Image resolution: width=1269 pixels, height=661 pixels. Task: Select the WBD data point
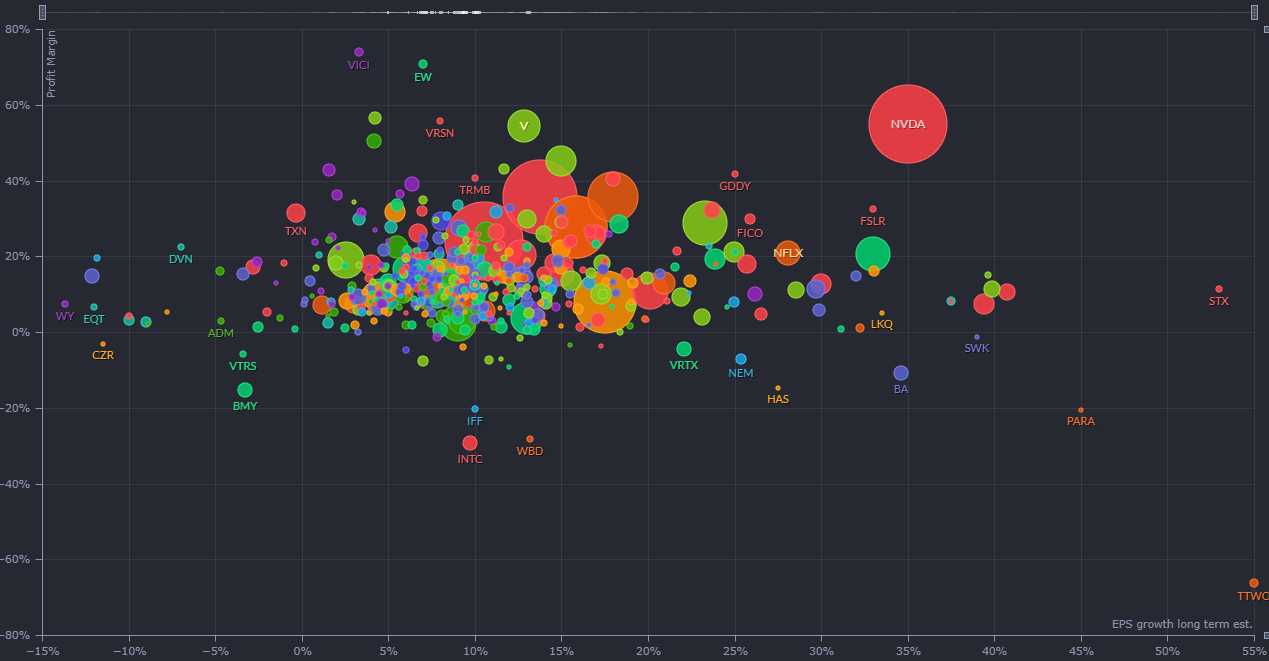[x=530, y=439]
